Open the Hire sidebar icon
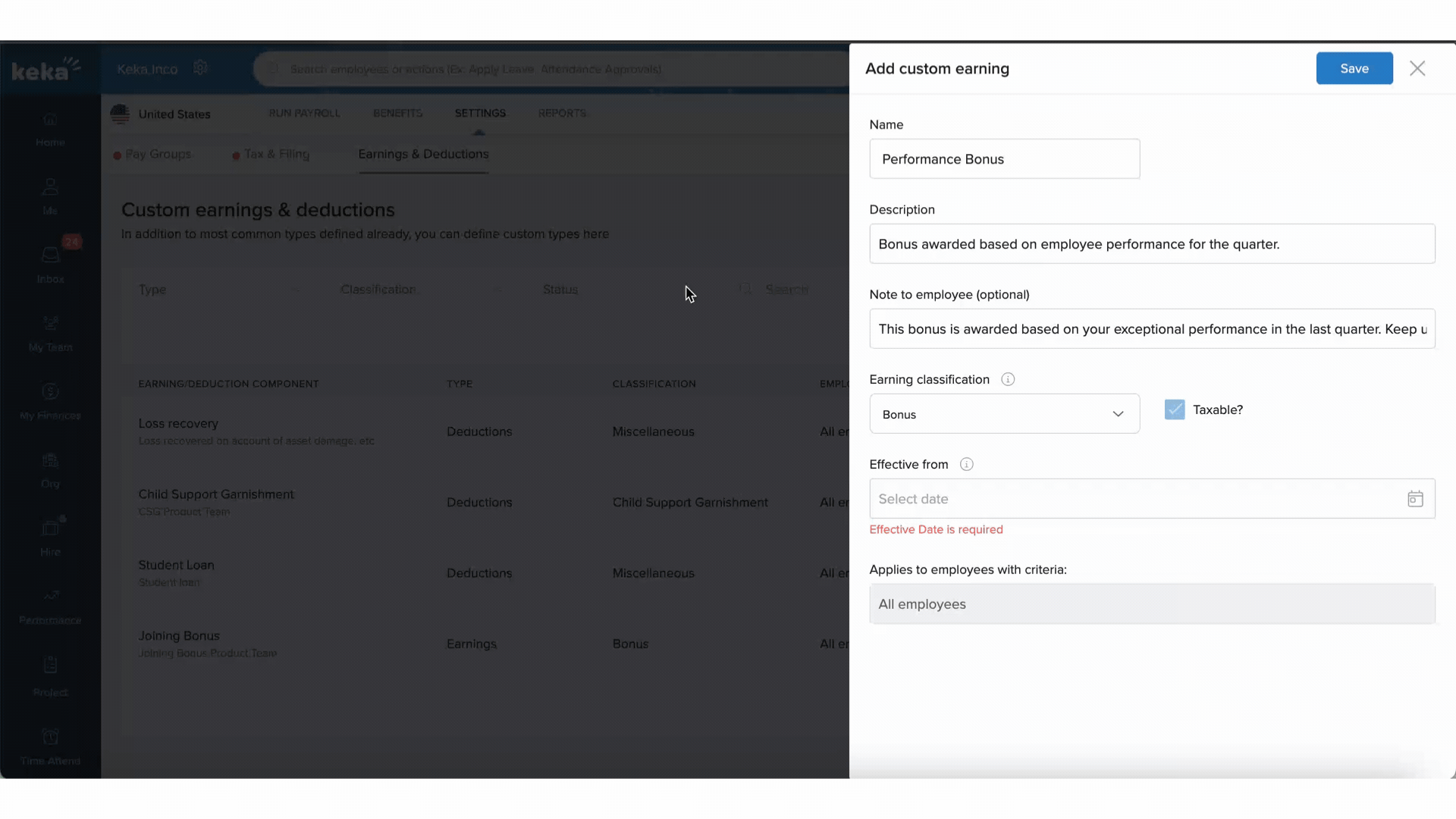The image size is (1456, 819). pos(50,536)
